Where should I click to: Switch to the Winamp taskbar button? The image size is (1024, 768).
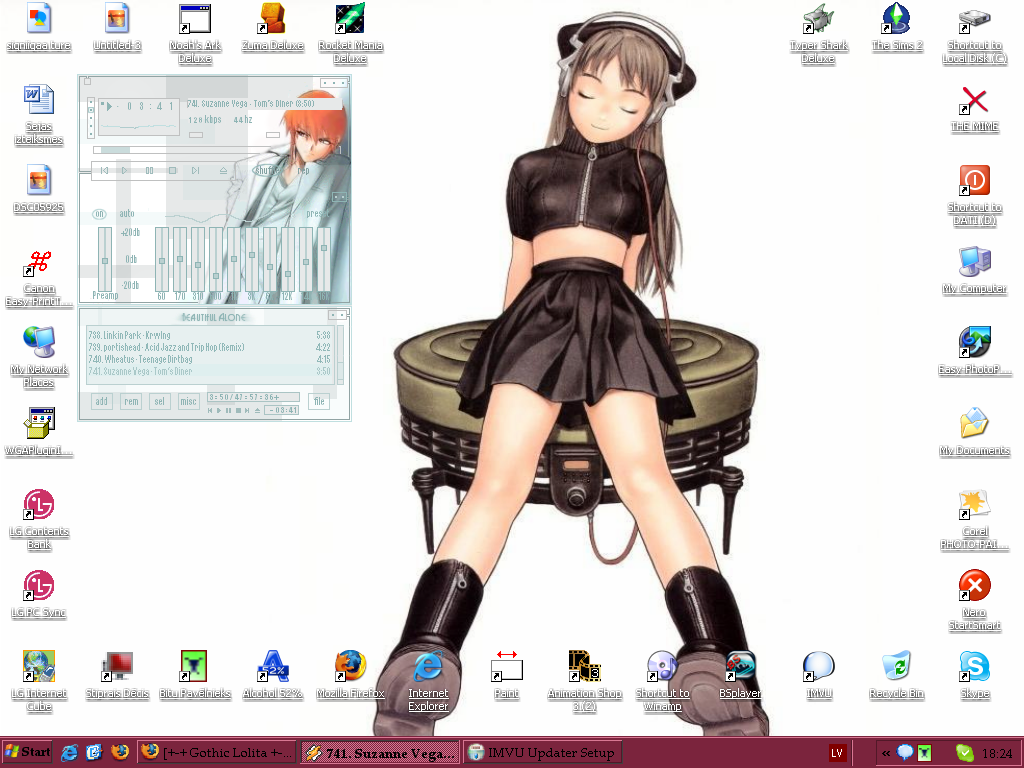380,752
